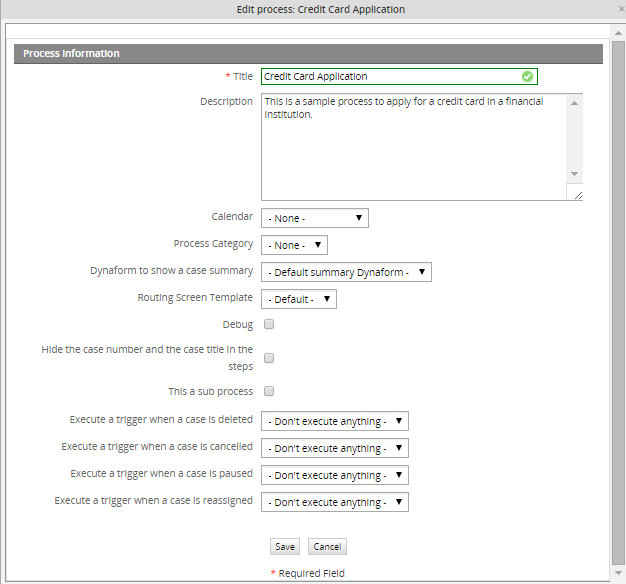The width and height of the screenshot is (626, 584).
Task: Select trigger for when case is reassigned
Action: pos(334,502)
